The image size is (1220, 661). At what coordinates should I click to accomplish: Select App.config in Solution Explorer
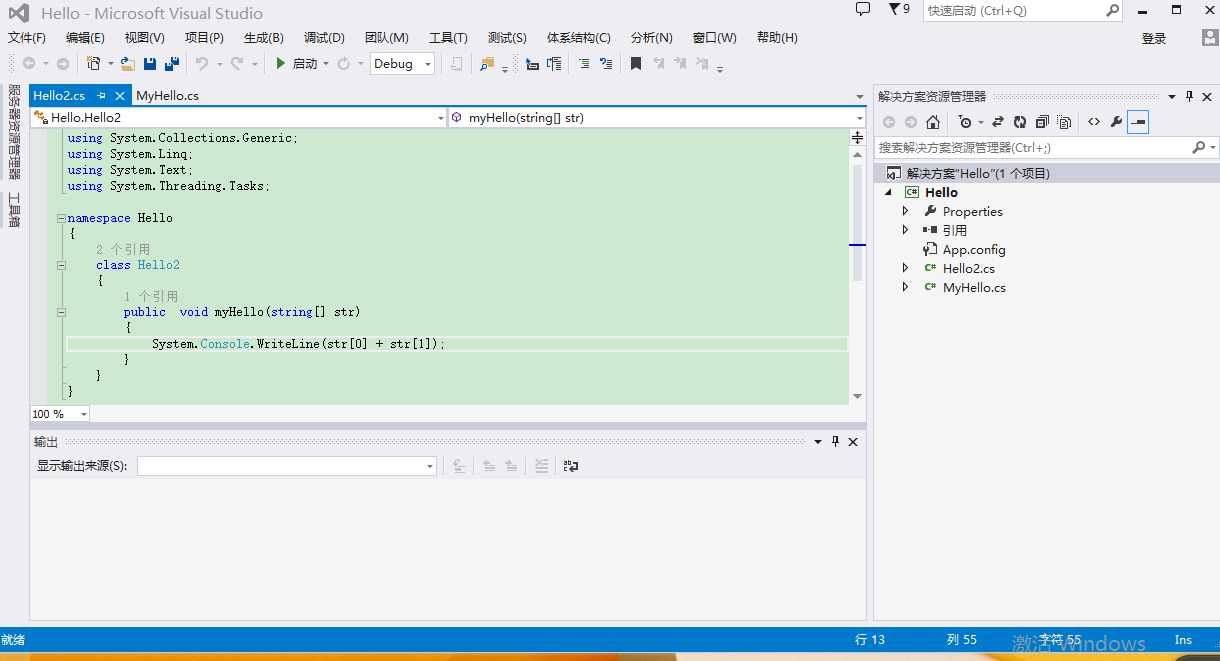point(974,249)
